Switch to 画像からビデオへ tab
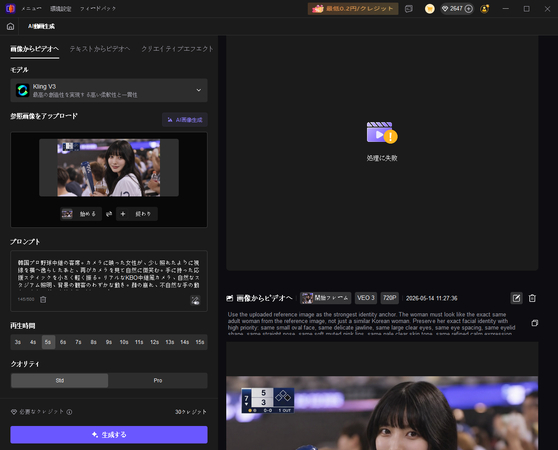Image resolution: width=558 pixels, height=450 pixels. 35,49
